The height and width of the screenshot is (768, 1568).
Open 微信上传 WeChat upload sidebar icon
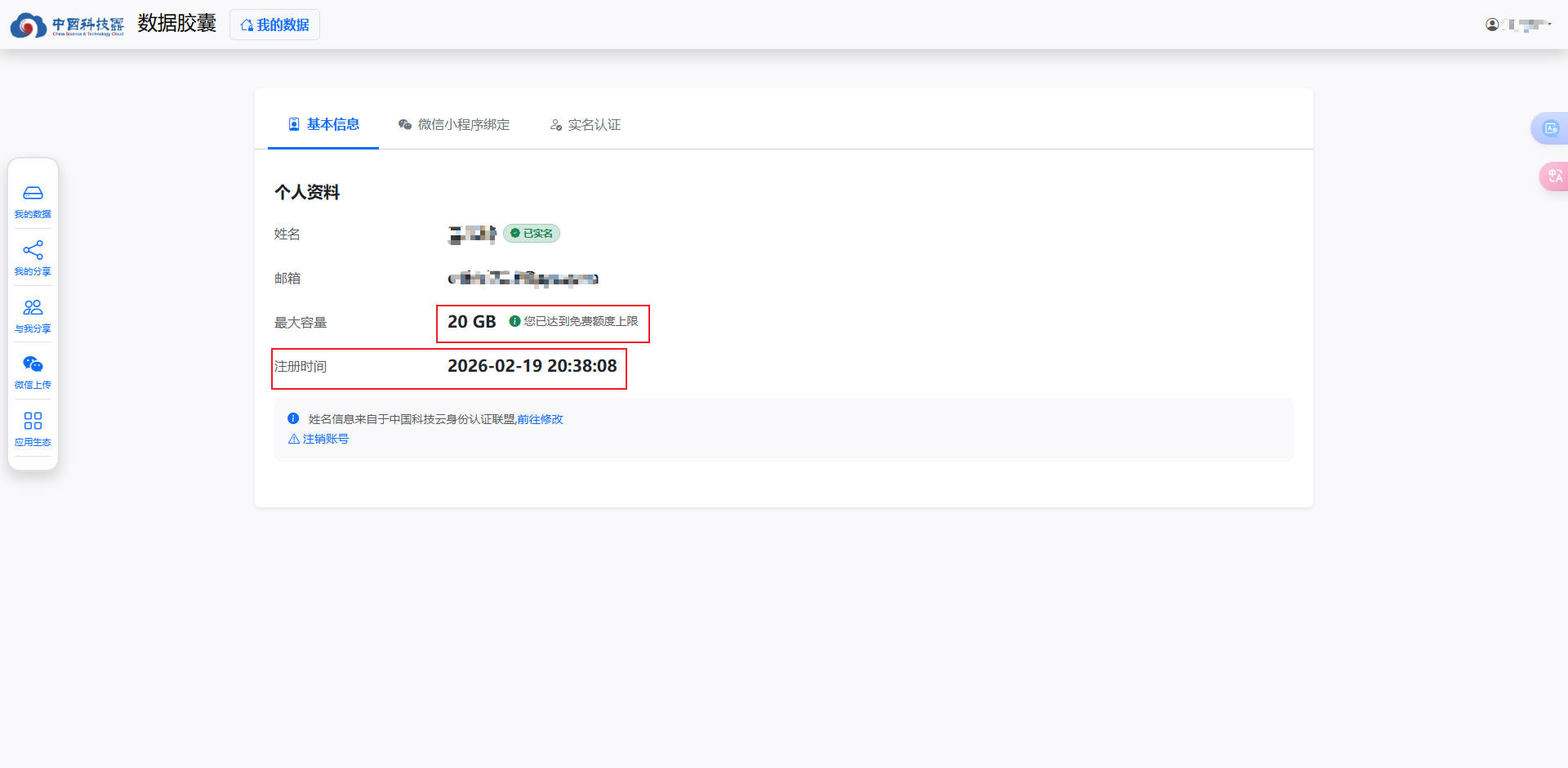click(x=33, y=372)
